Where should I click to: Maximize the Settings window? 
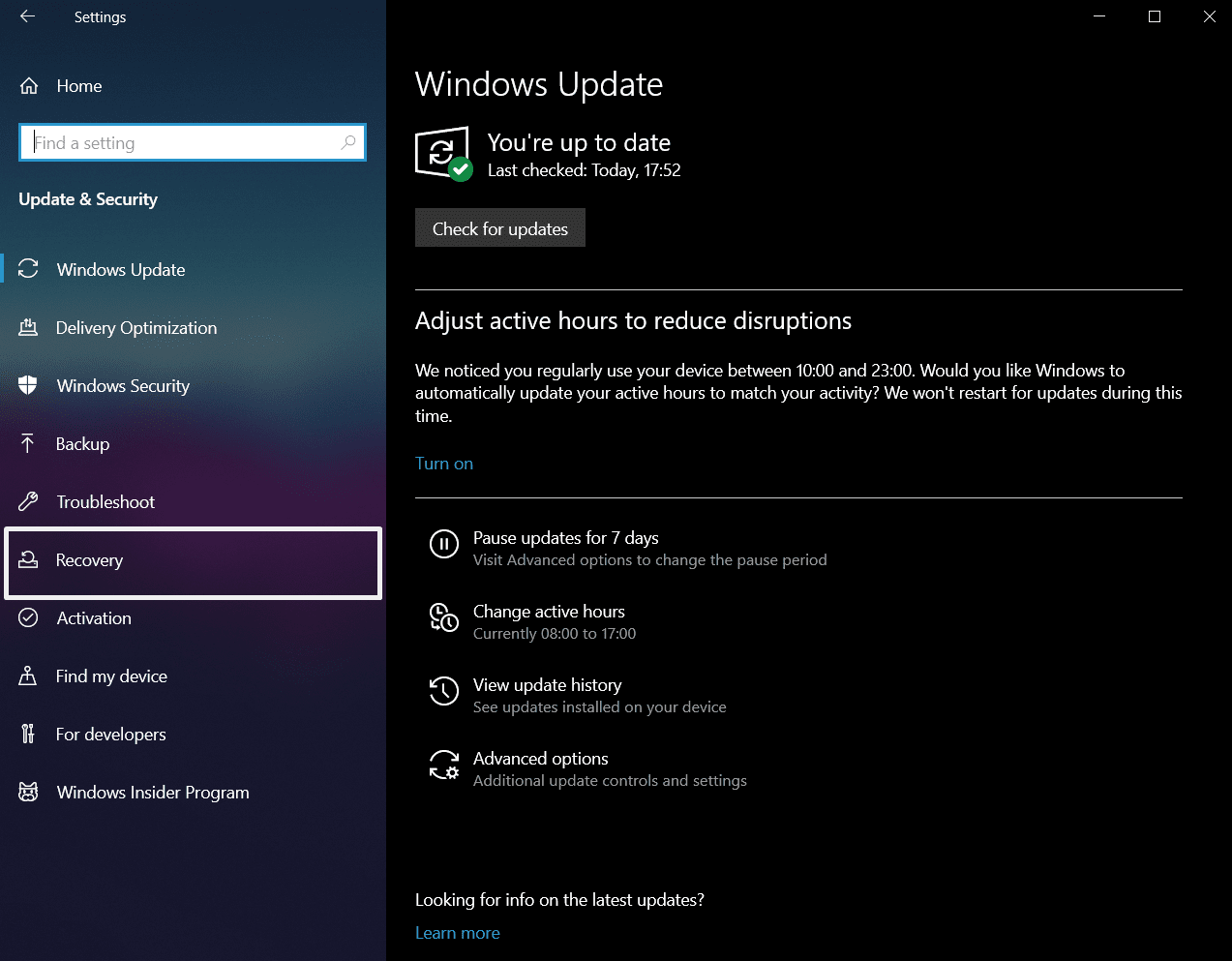pos(1155,16)
